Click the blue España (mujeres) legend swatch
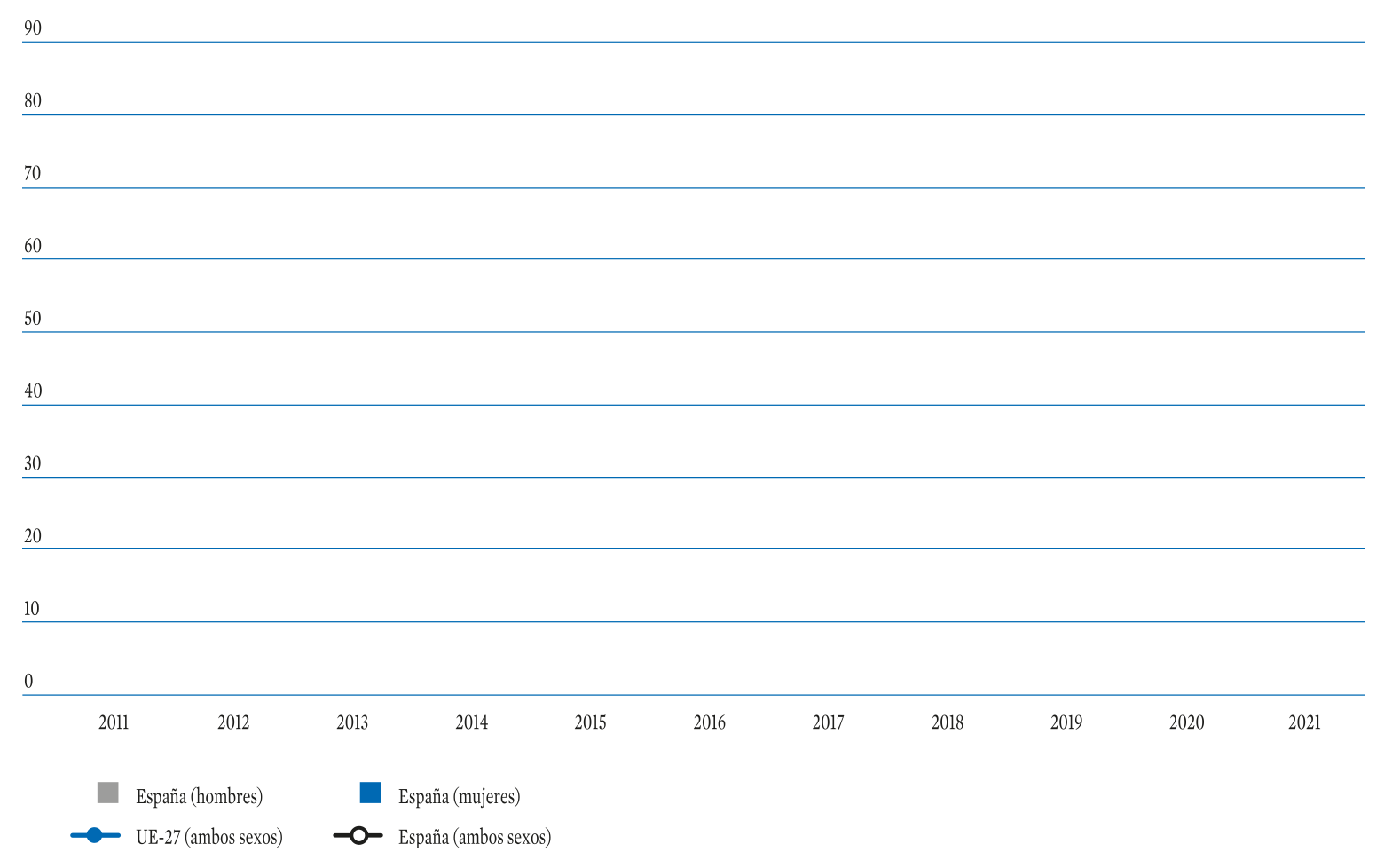This screenshot has width=1400, height=868. pos(370,793)
